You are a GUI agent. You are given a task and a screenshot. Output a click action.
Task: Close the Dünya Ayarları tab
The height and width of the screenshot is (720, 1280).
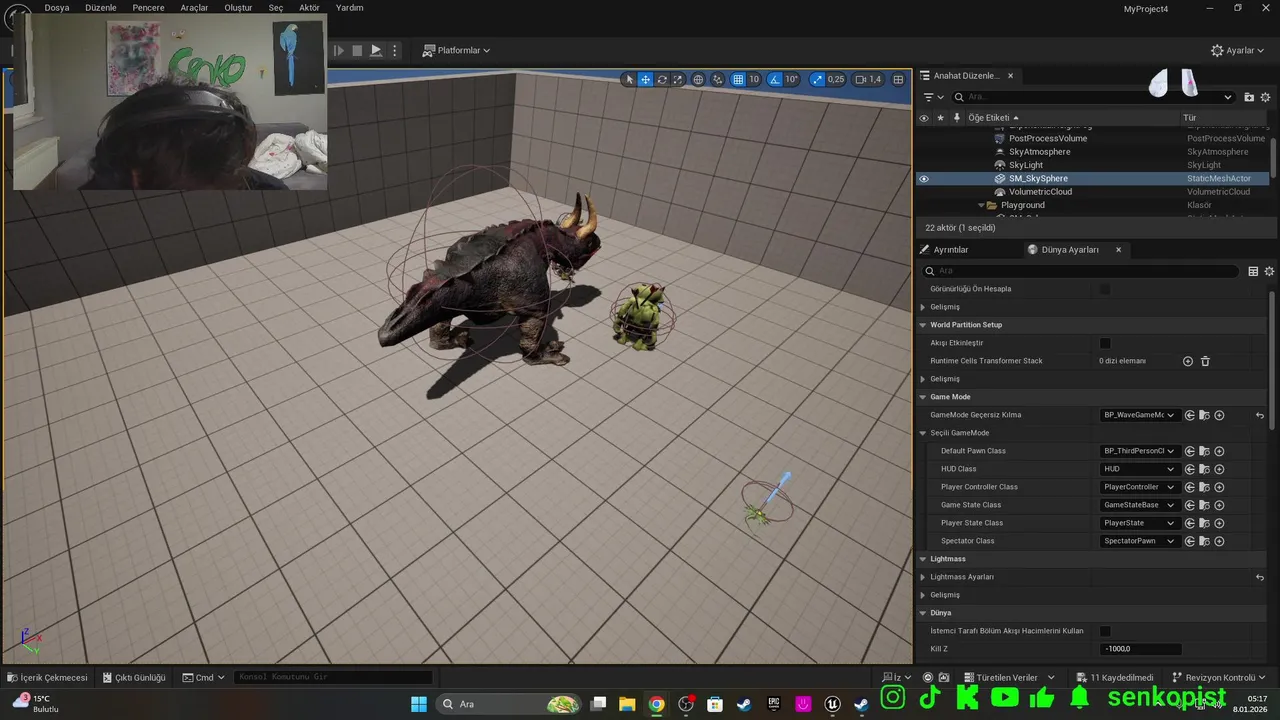(x=1118, y=249)
